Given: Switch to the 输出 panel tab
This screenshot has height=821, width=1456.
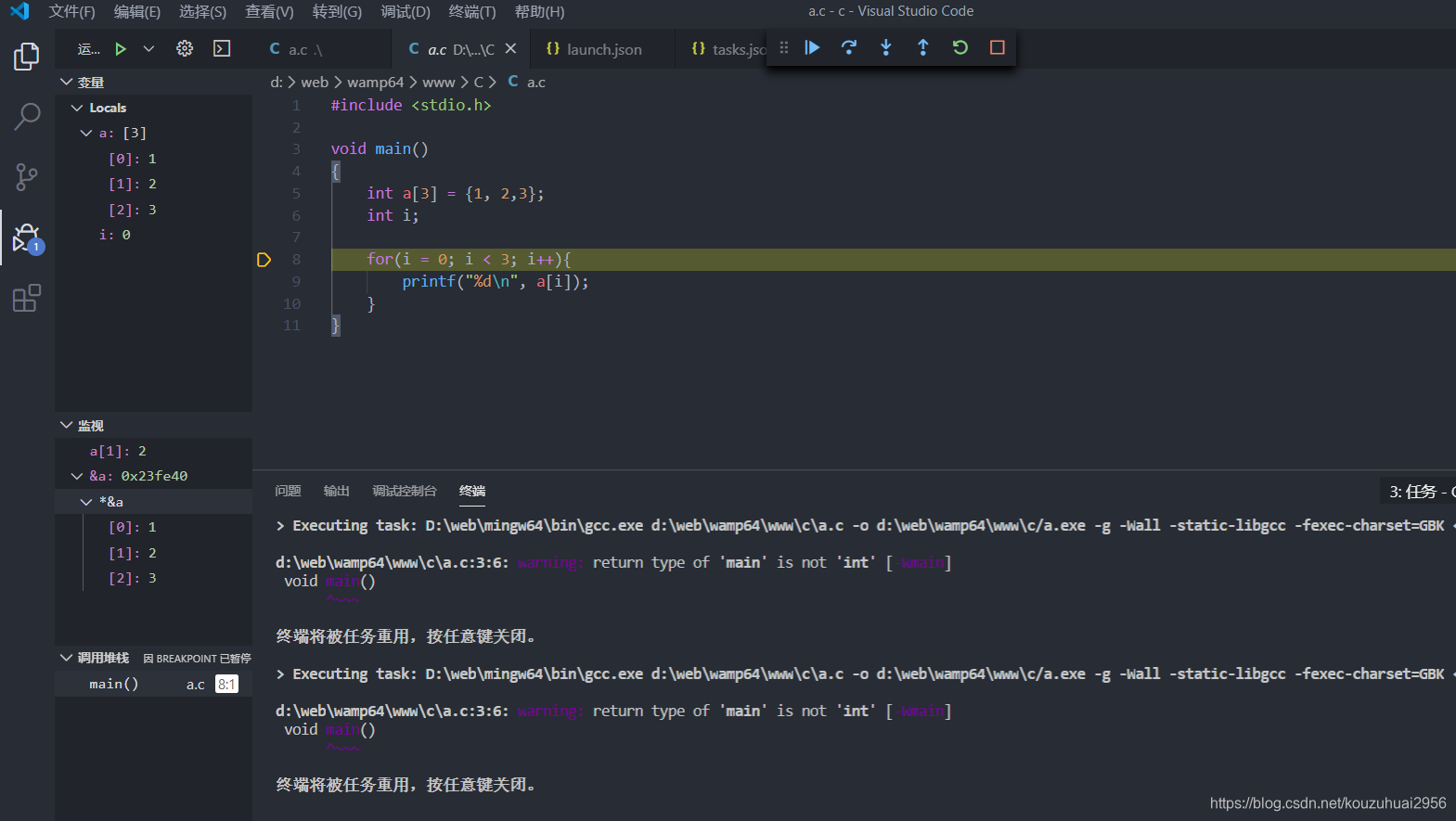Looking at the screenshot, I should coord(336,491).
